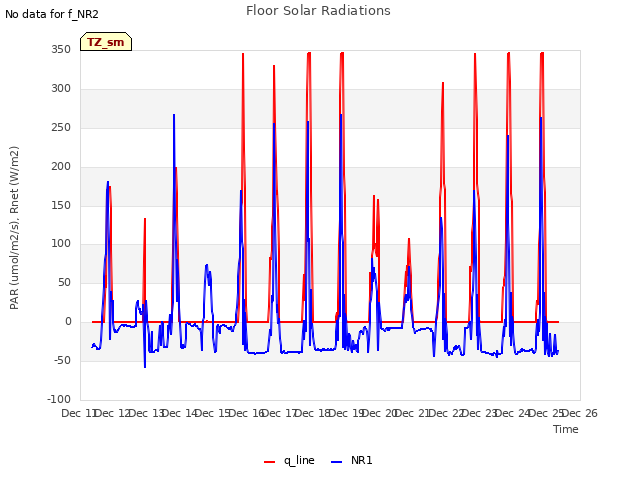Click the Dec 22 x-axis tick label
The height and width of the screenshot is (480, 640).
447,413
